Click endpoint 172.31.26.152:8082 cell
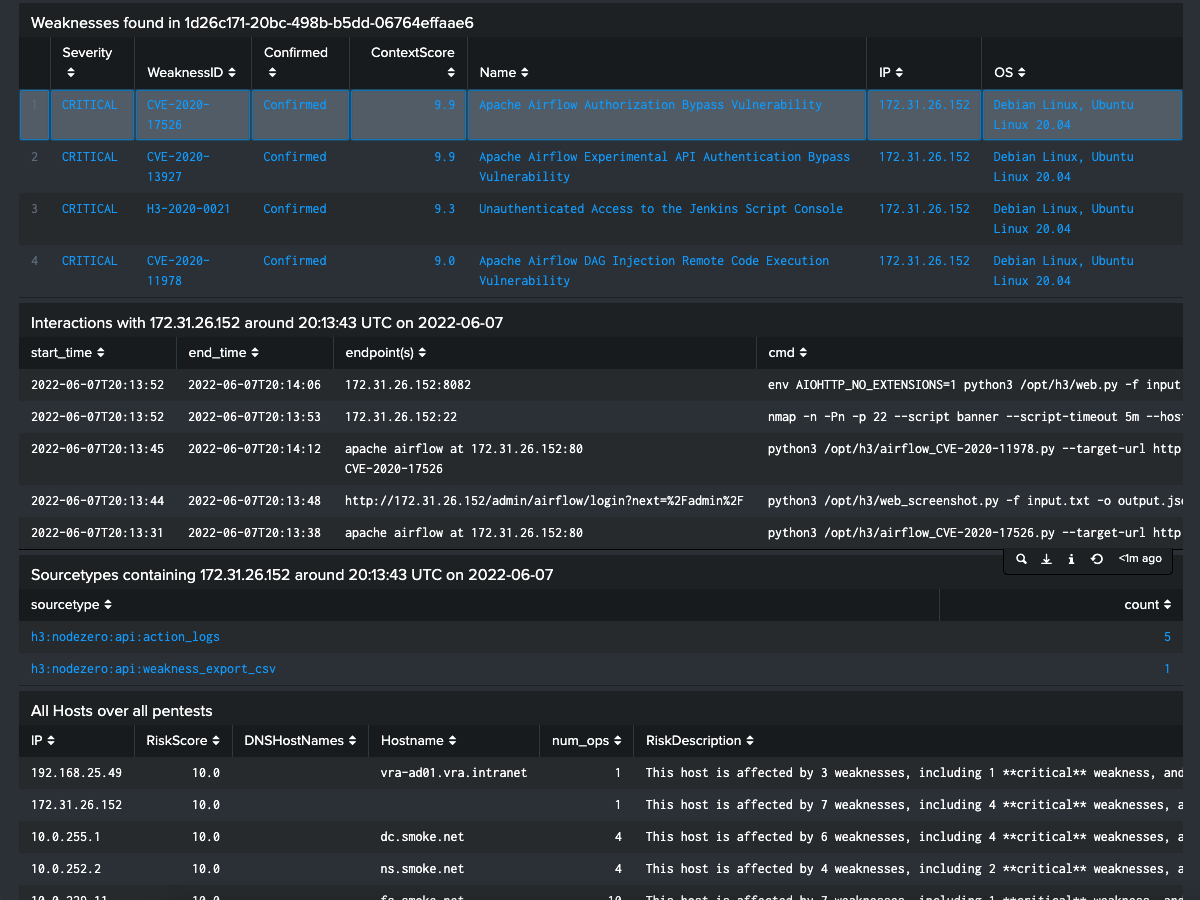Screen dimensions: 1200x900 408,385
